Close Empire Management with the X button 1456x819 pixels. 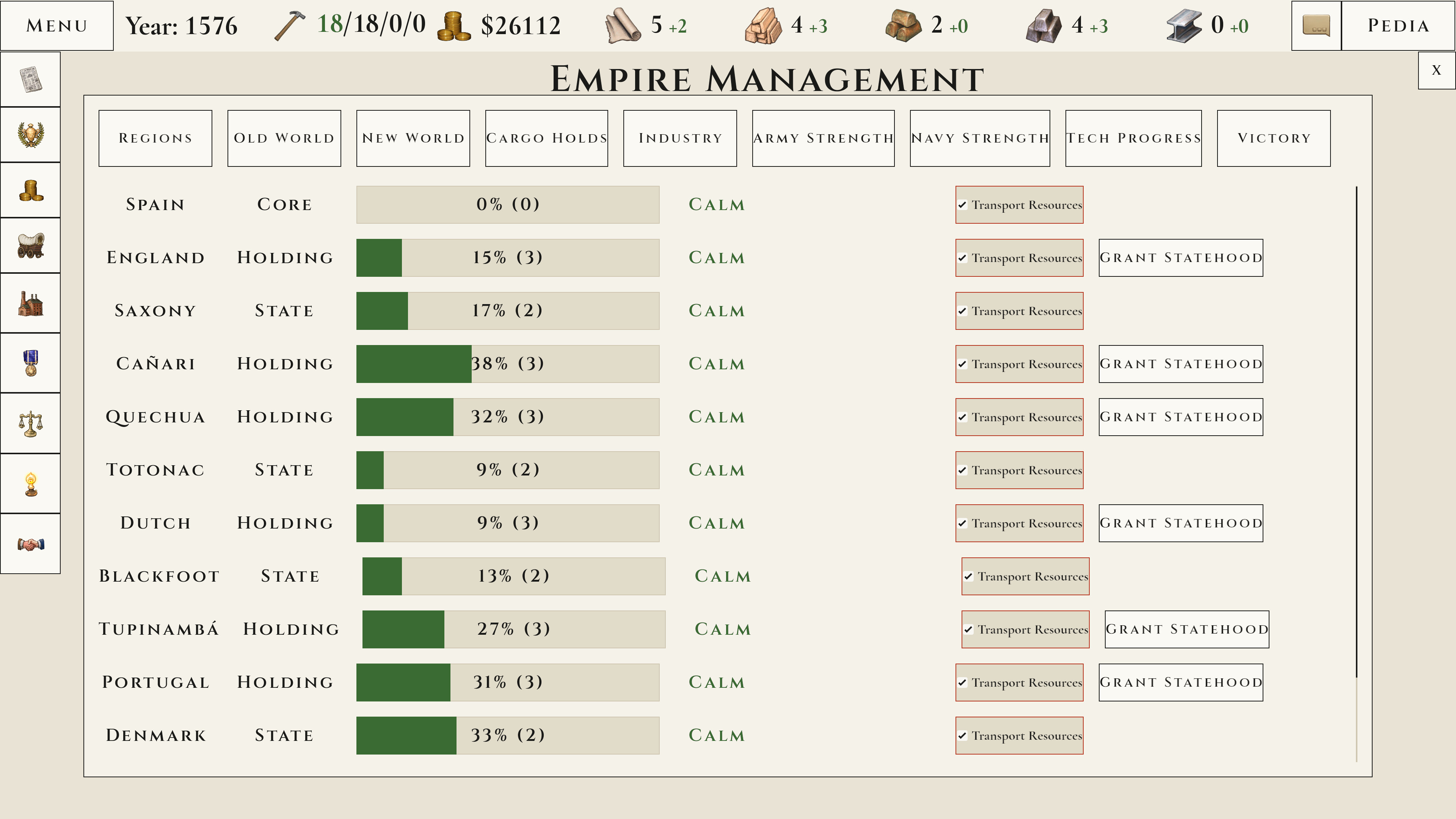pyautogui.click(x=1436, y=71)
